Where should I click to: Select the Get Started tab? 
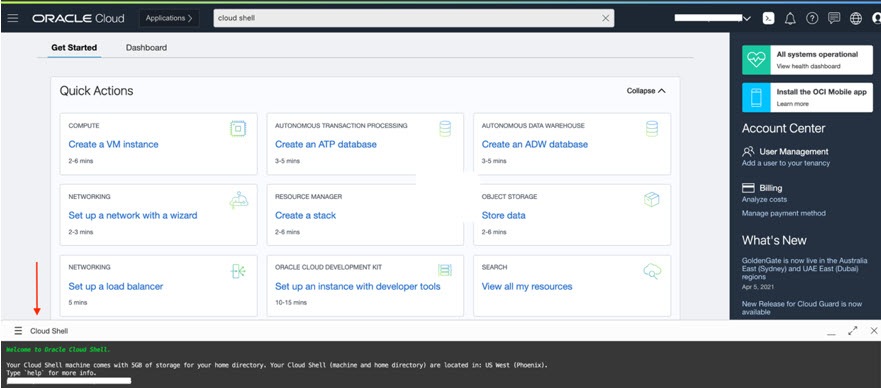click(x=74, y=48)
